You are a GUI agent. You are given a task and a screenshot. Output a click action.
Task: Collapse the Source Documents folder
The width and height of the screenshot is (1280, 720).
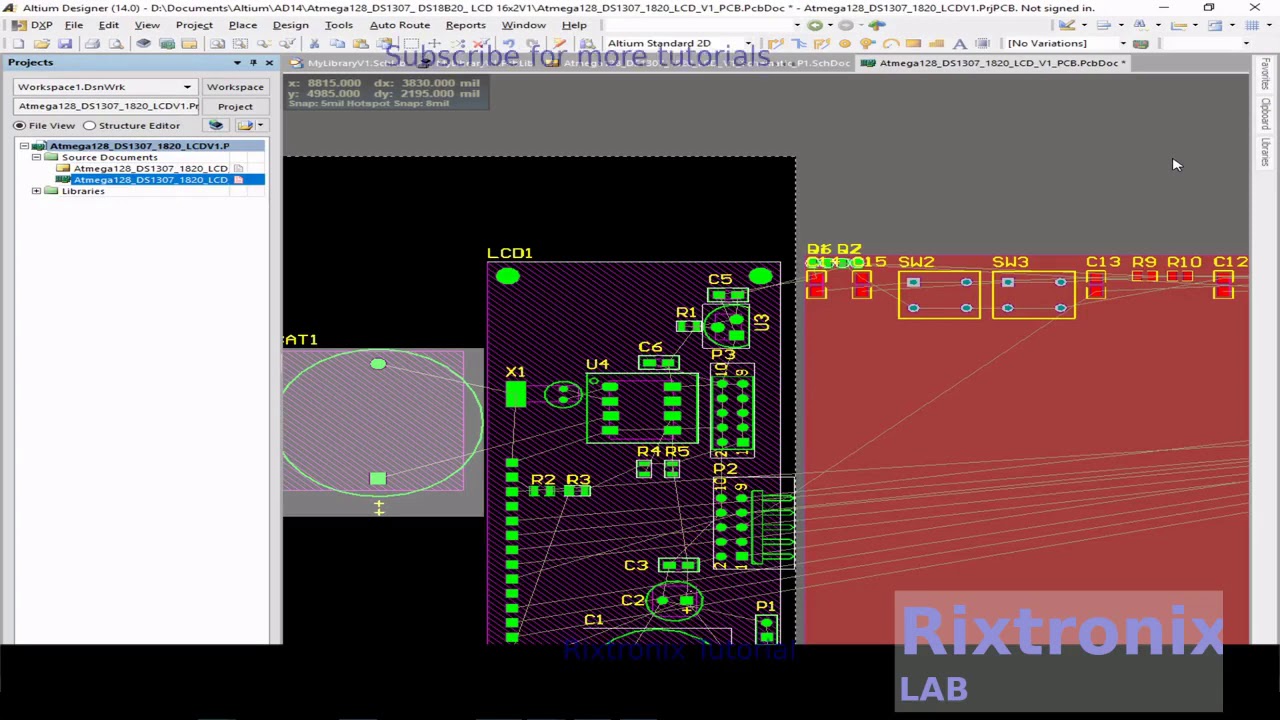pos(36,157)
